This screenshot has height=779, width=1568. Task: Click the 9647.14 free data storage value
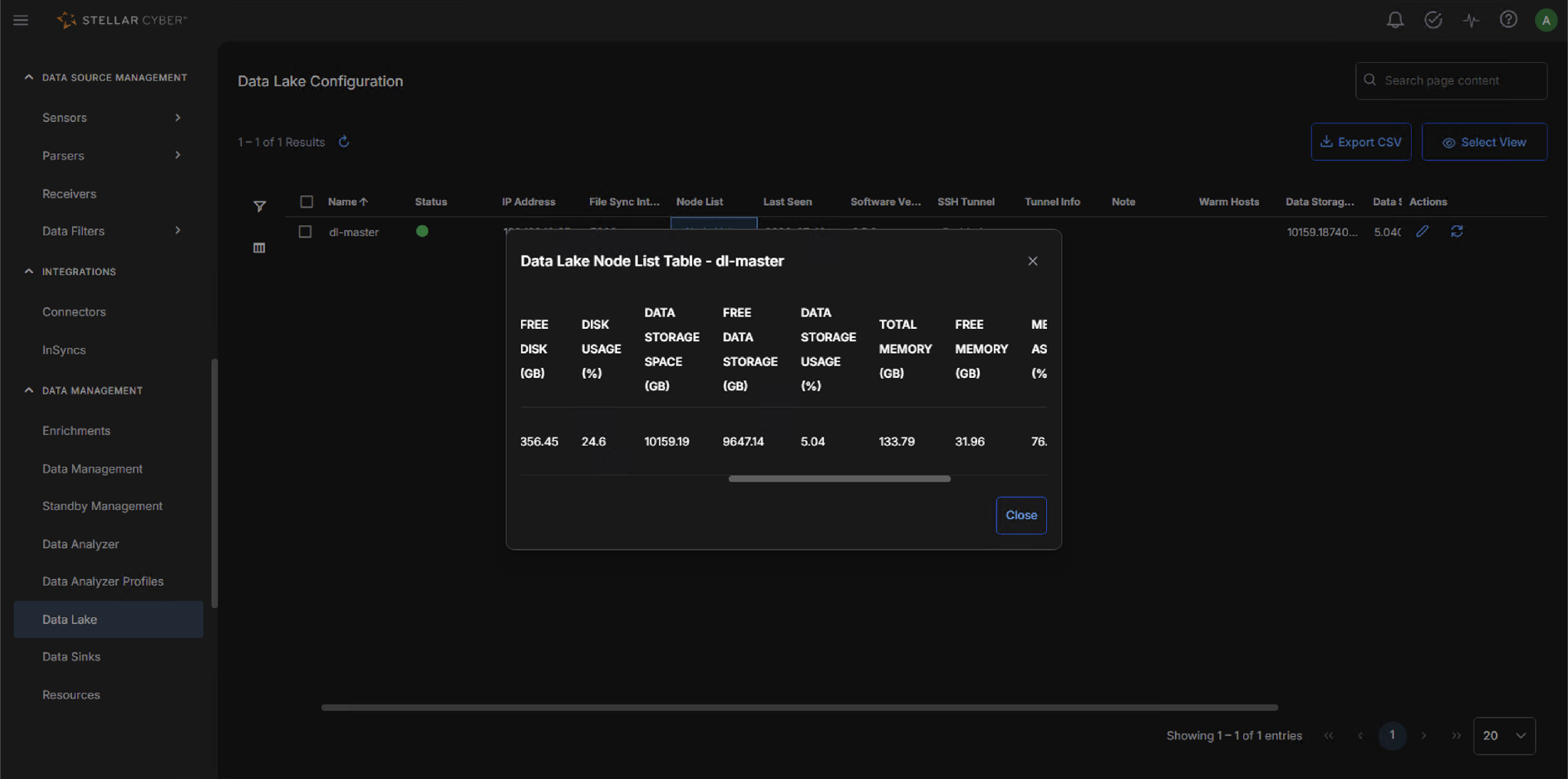pyautogui.click(x=743, y=442)
